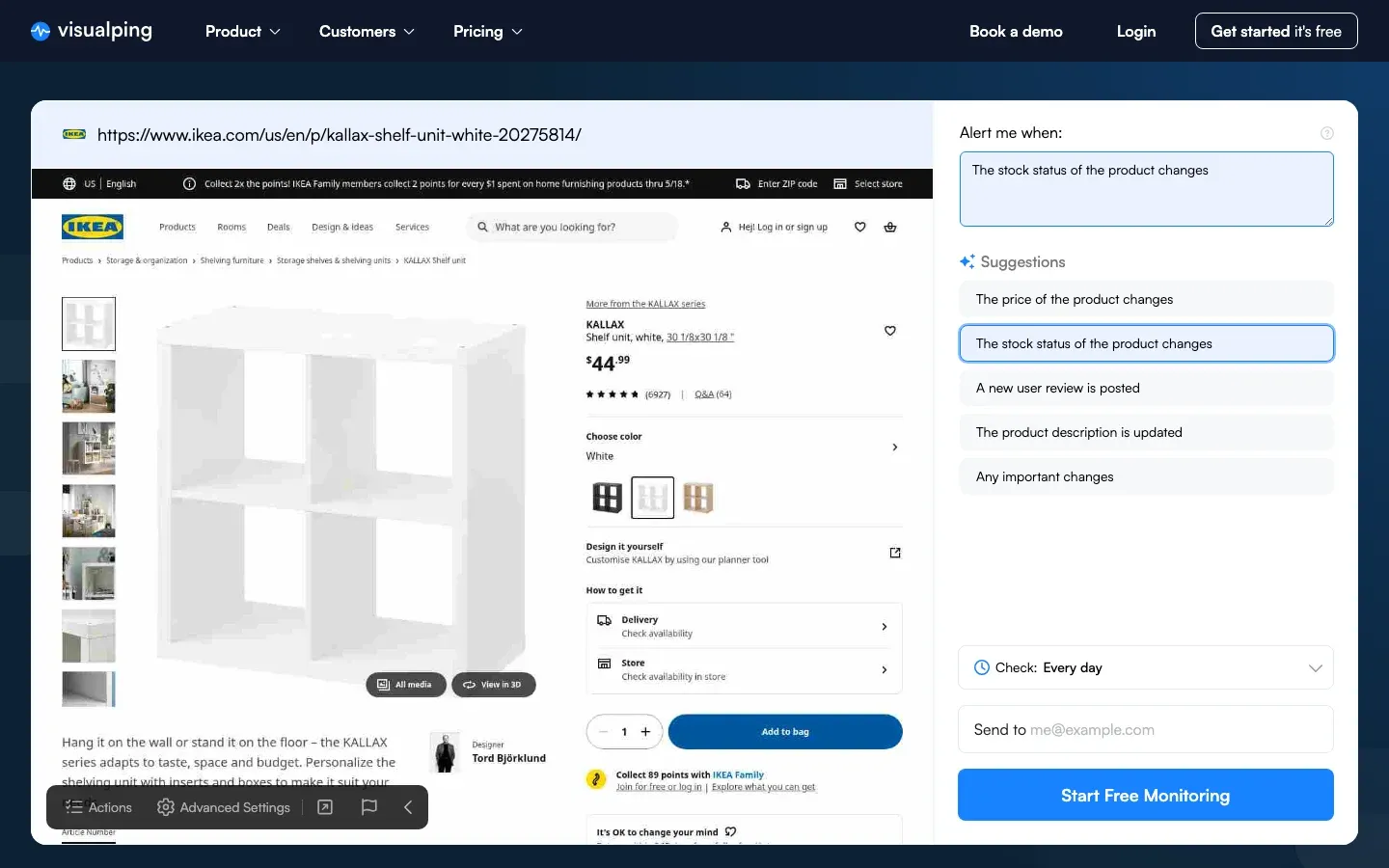Click Storage & organization breadcrumb
This screenshot has width=1389, height=868.
(147, 260)
